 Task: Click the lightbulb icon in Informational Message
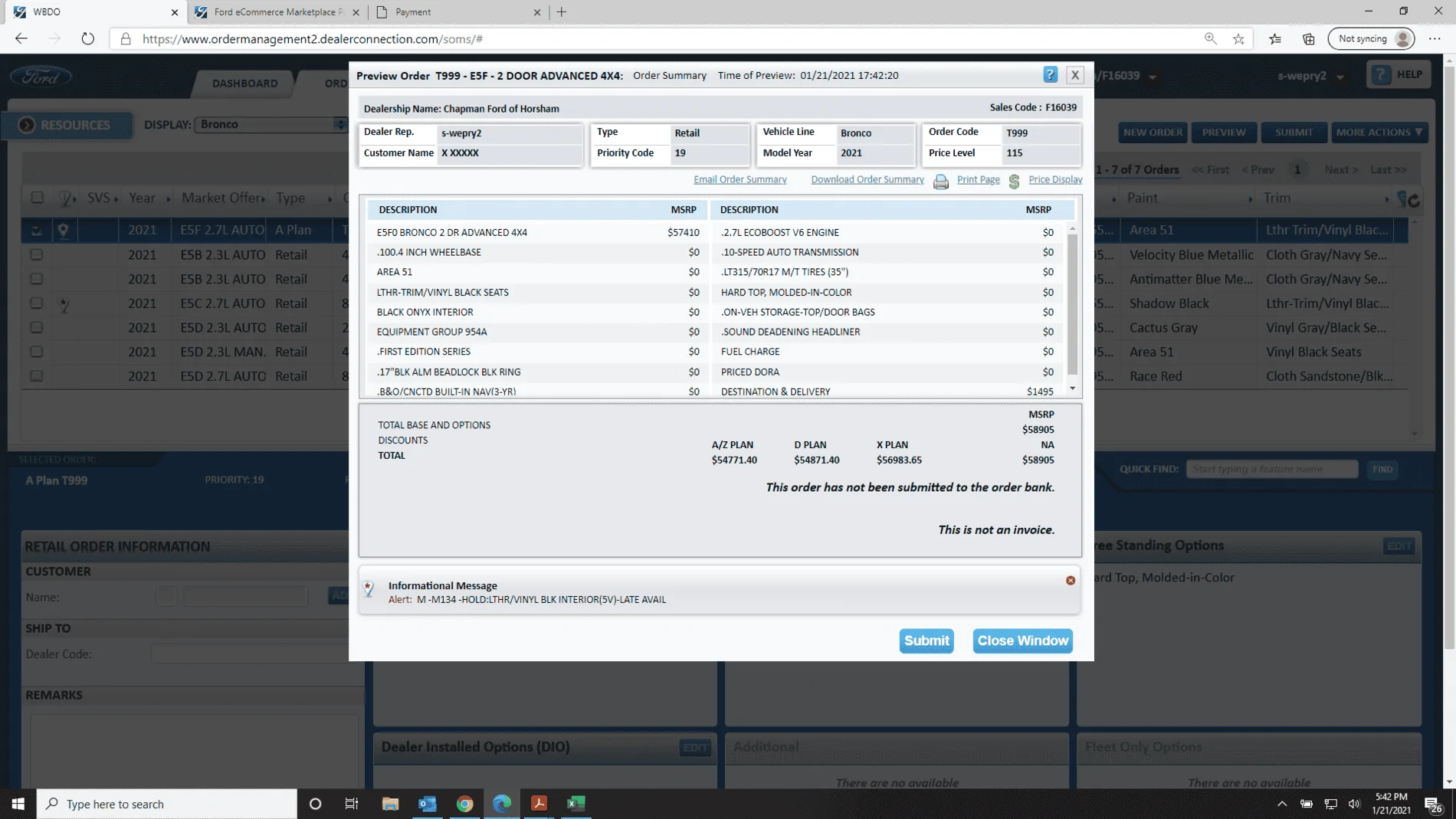click(369, 588)
